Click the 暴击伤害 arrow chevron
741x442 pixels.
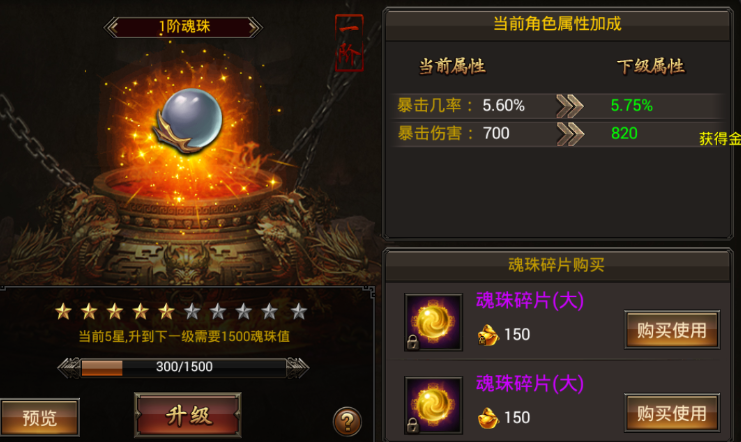[569, 134]
